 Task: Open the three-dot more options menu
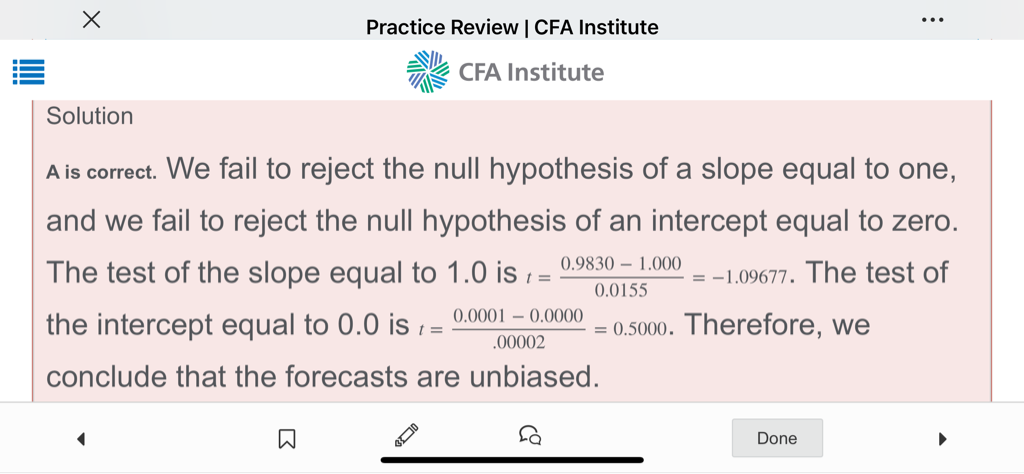click(x=932, y=20)
